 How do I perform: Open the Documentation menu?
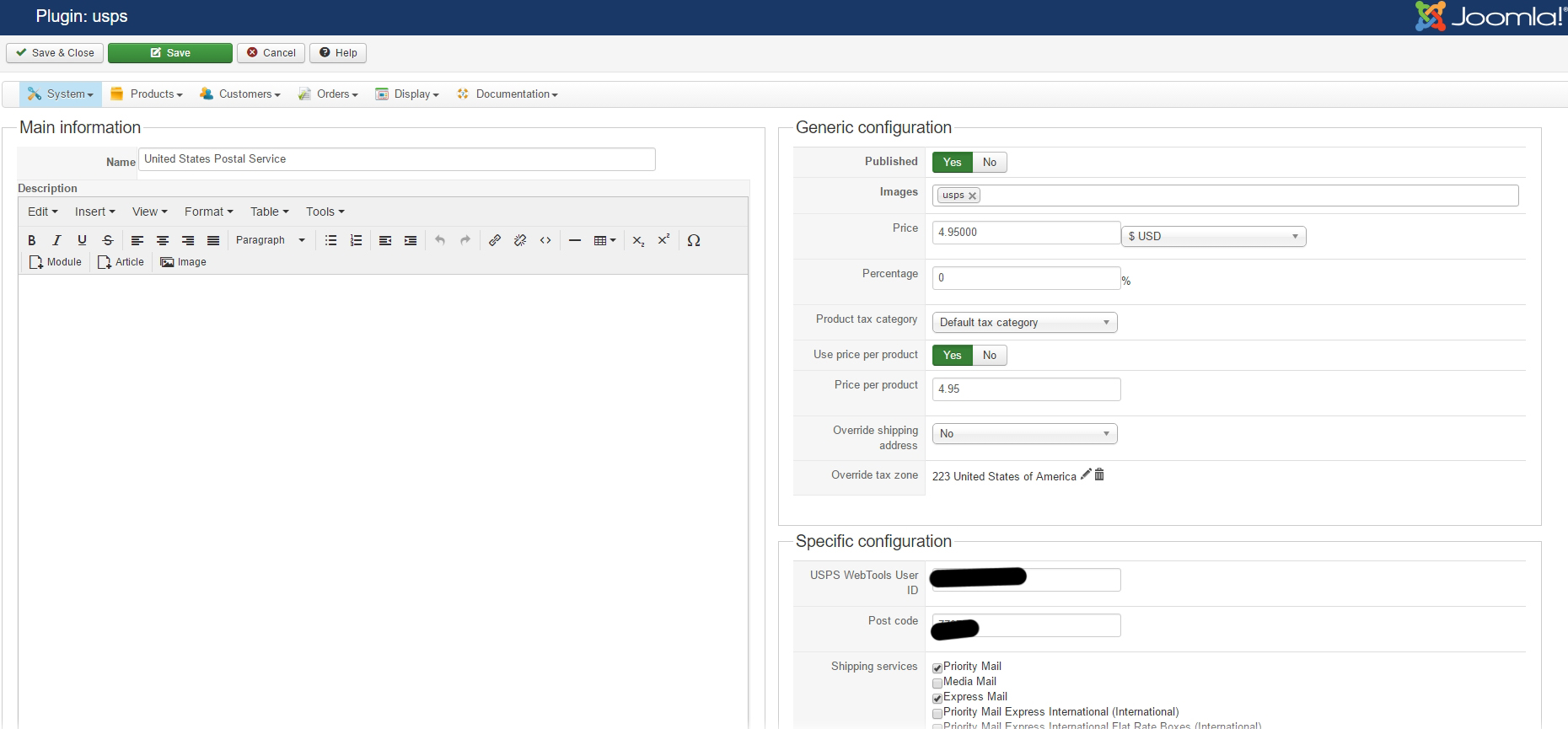(507, 94)
